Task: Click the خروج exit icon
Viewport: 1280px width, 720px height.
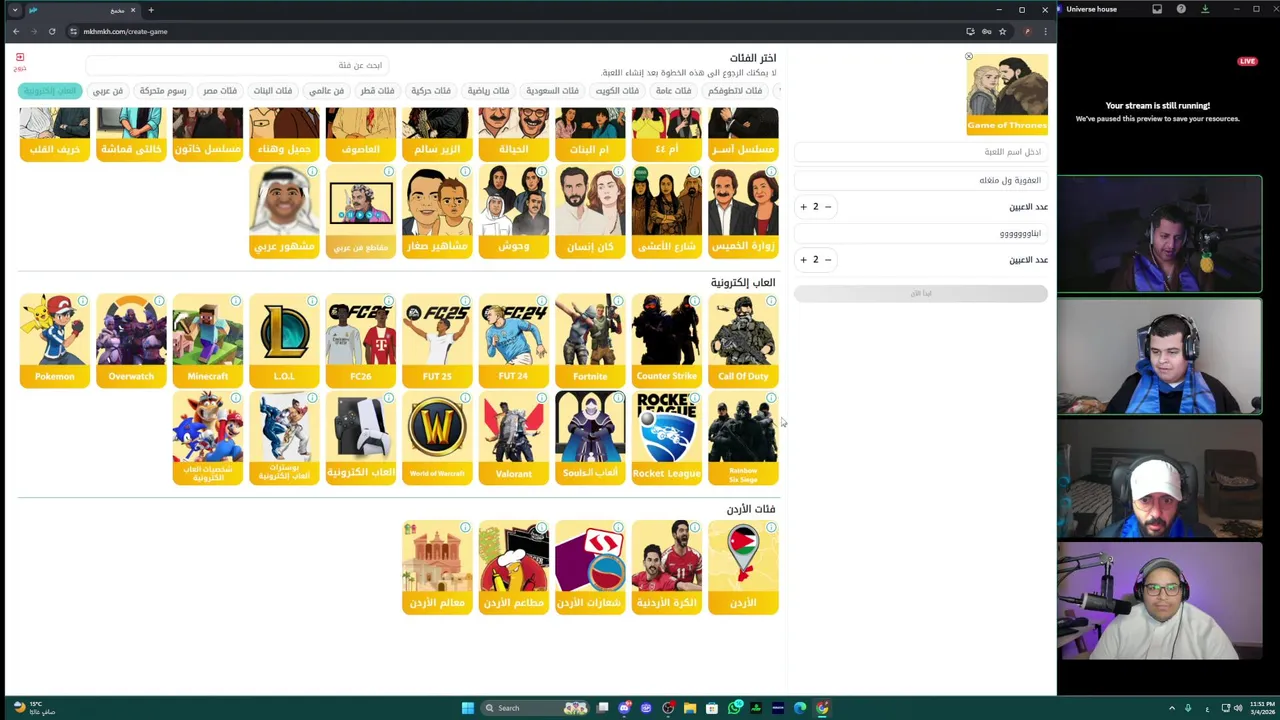Action: point(20,62)
